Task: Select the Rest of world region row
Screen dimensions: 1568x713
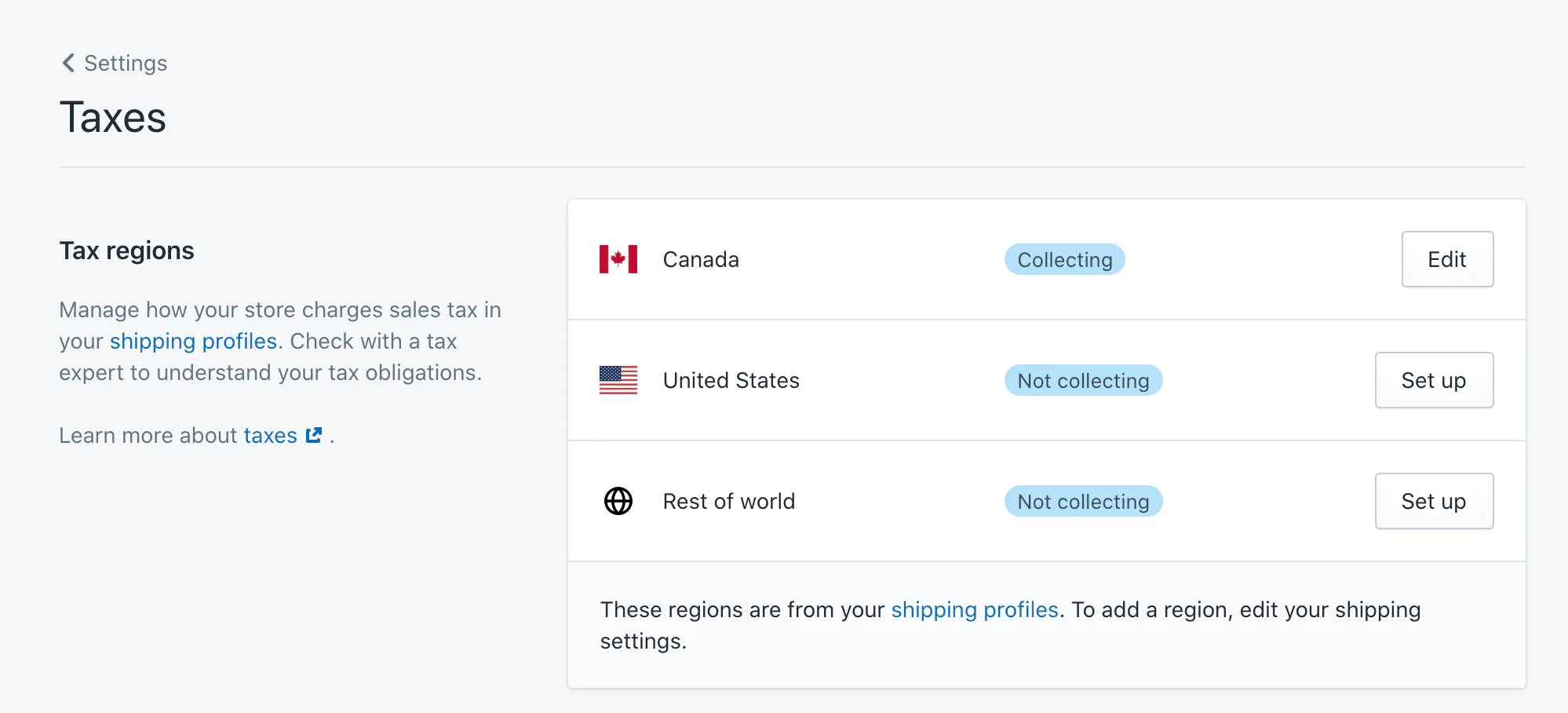Action: [863, 501]
